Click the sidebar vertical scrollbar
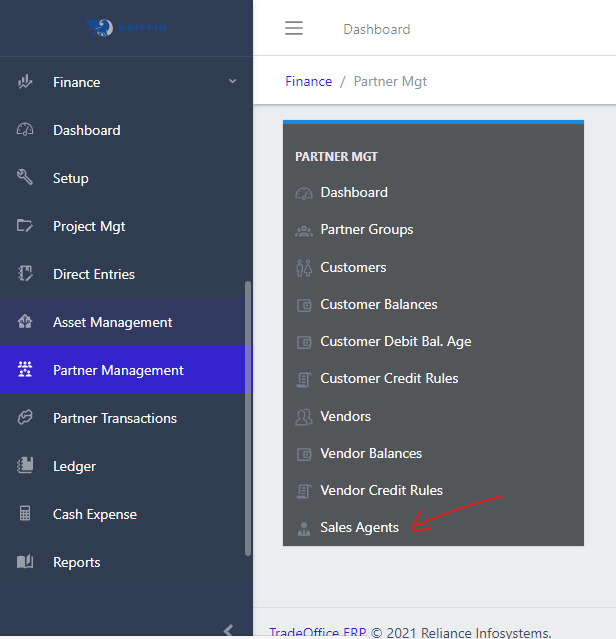 coord(248,418)
